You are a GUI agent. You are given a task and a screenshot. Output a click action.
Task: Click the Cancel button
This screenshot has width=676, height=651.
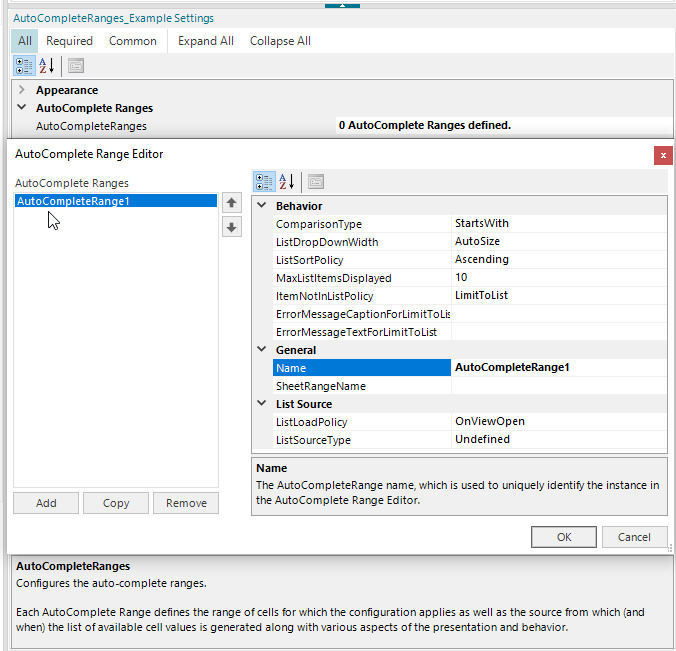tap(634, 537)
